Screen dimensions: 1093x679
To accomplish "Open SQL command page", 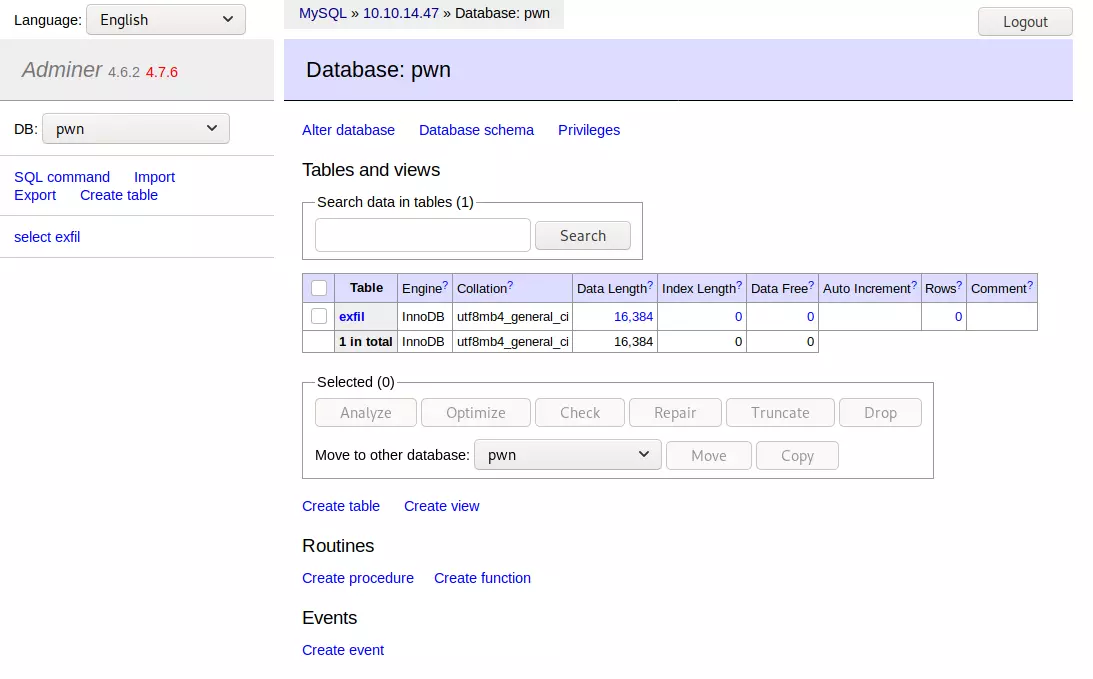I will point(62,177).
